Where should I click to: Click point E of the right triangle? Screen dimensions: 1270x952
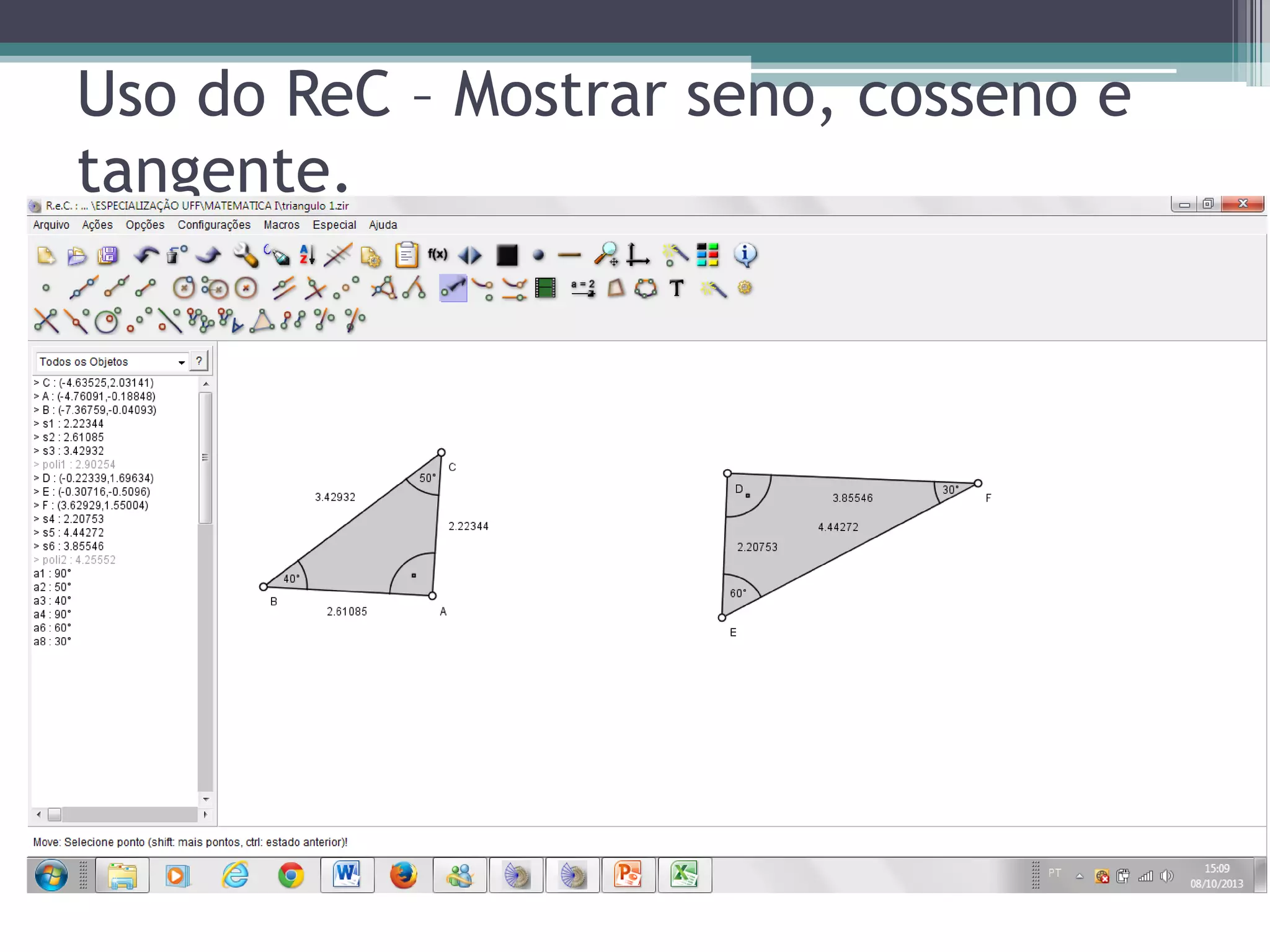pyautogui.click(x=722, y=617)
